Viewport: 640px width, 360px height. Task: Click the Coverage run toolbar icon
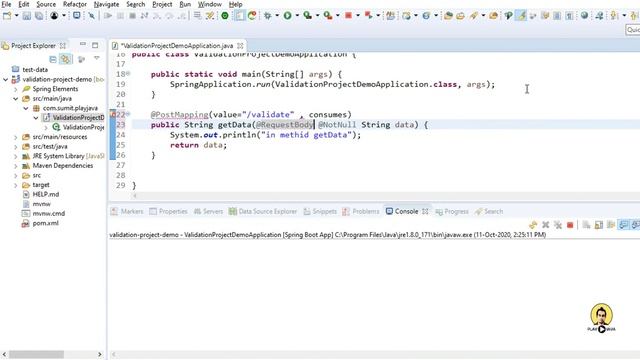click(x=307, y=16)
